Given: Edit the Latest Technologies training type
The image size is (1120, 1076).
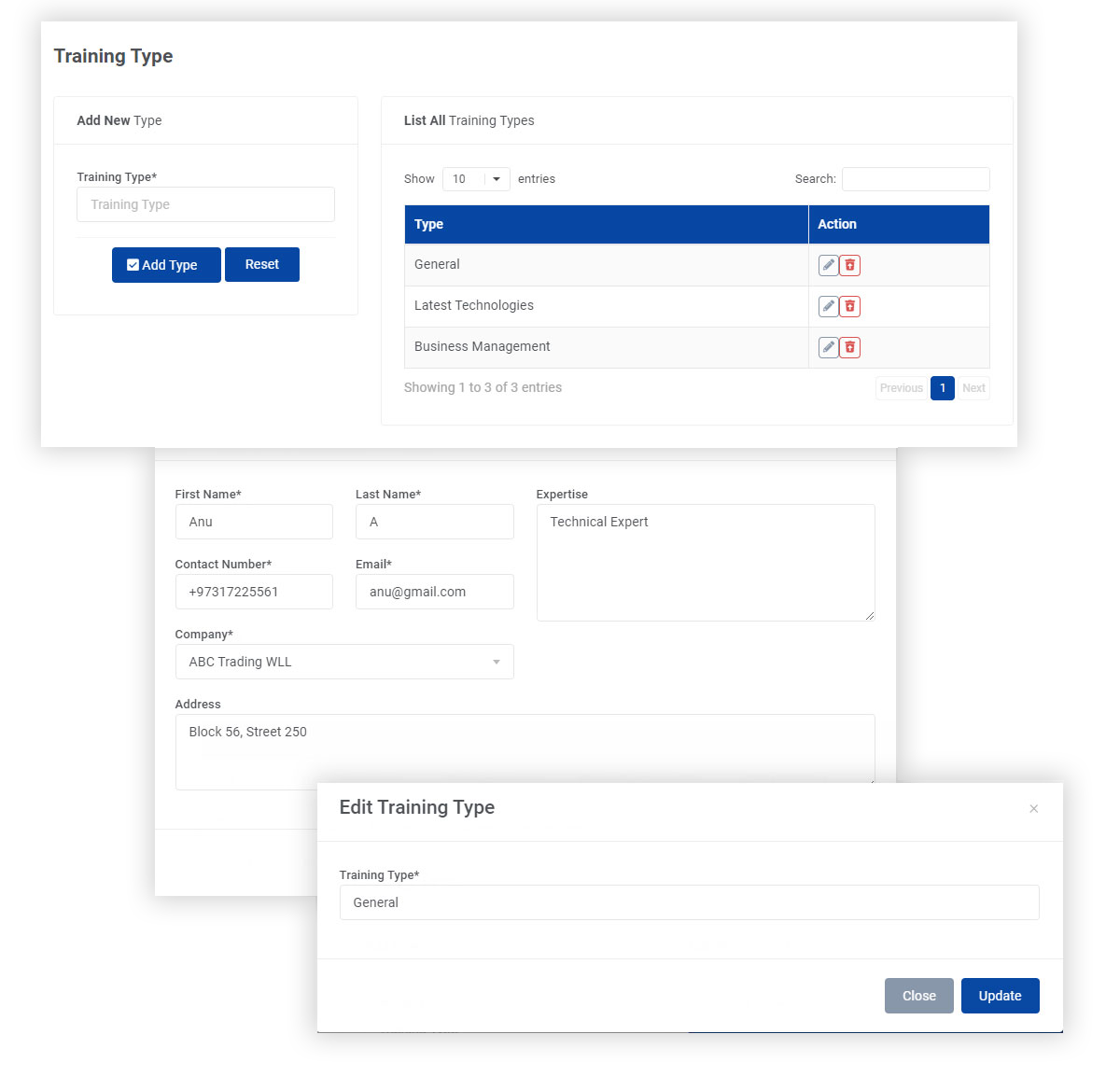Looking at the screenshot, I should [x=828, y=306].
